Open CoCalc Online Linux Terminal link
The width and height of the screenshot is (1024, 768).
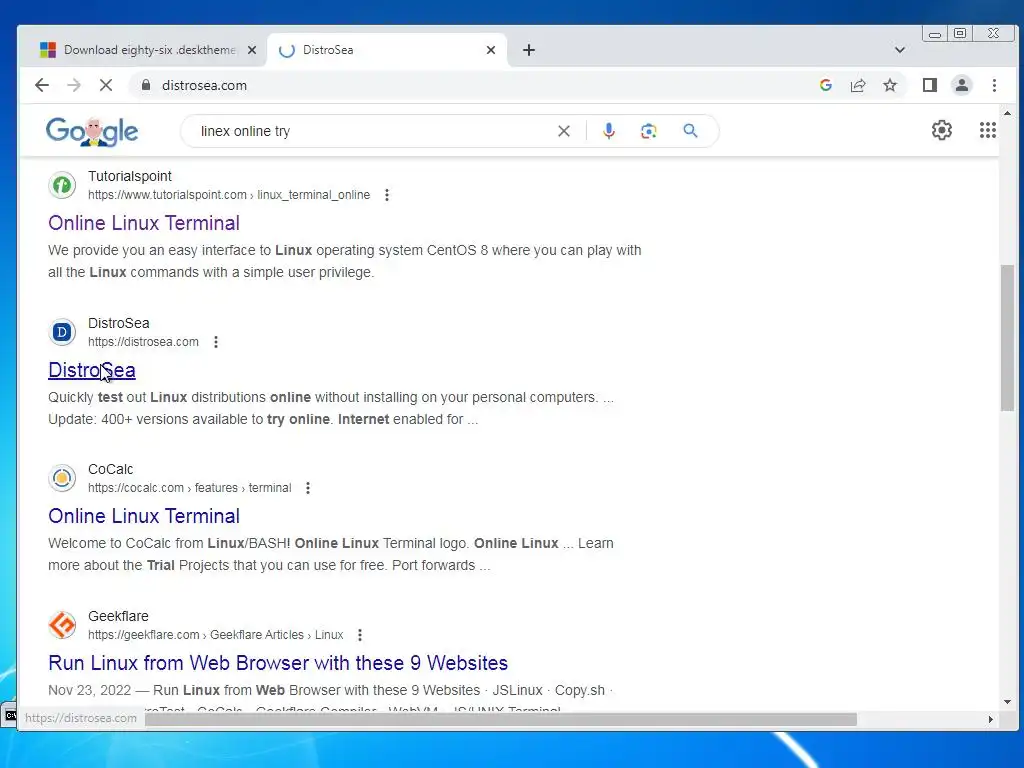pyautogui.click(x=144, y=517)
